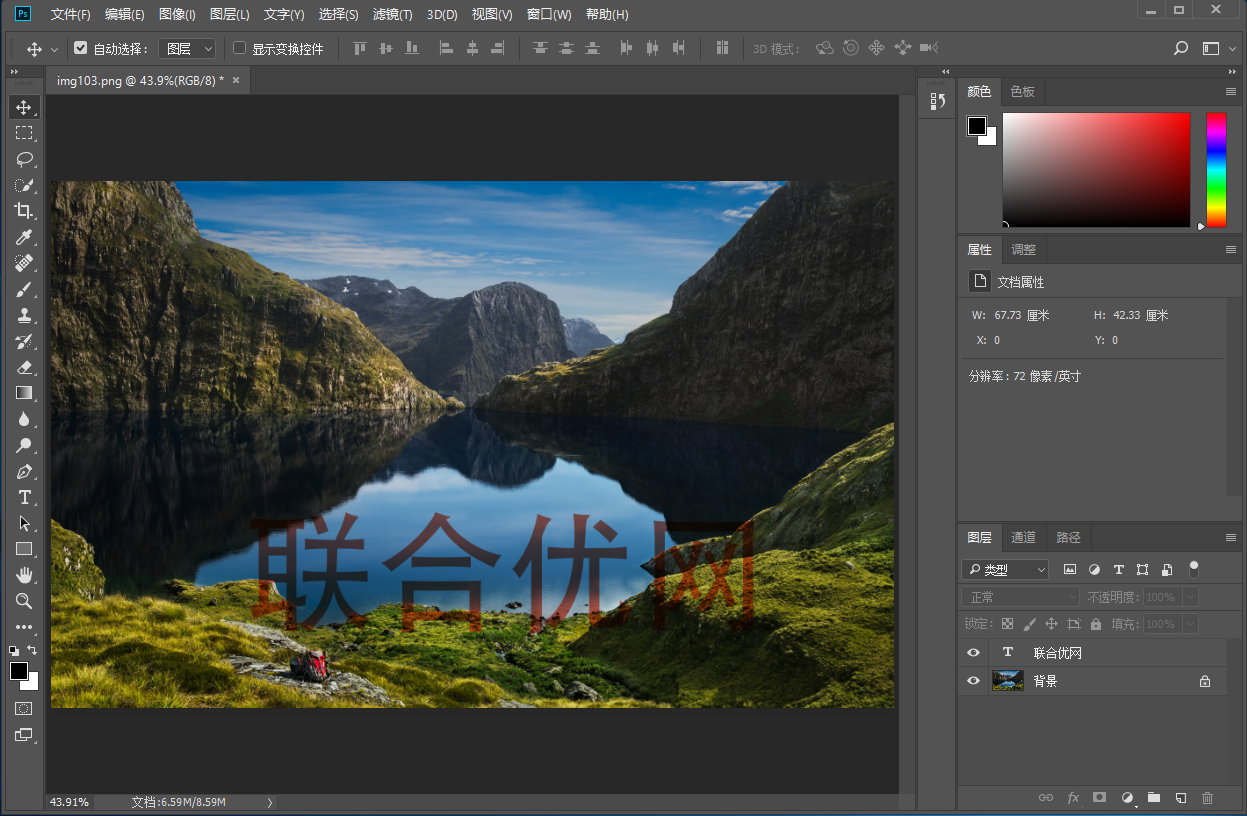1247x816 pixels.
Task: Toggle Quick Mask mode
Action: [24, 708]
